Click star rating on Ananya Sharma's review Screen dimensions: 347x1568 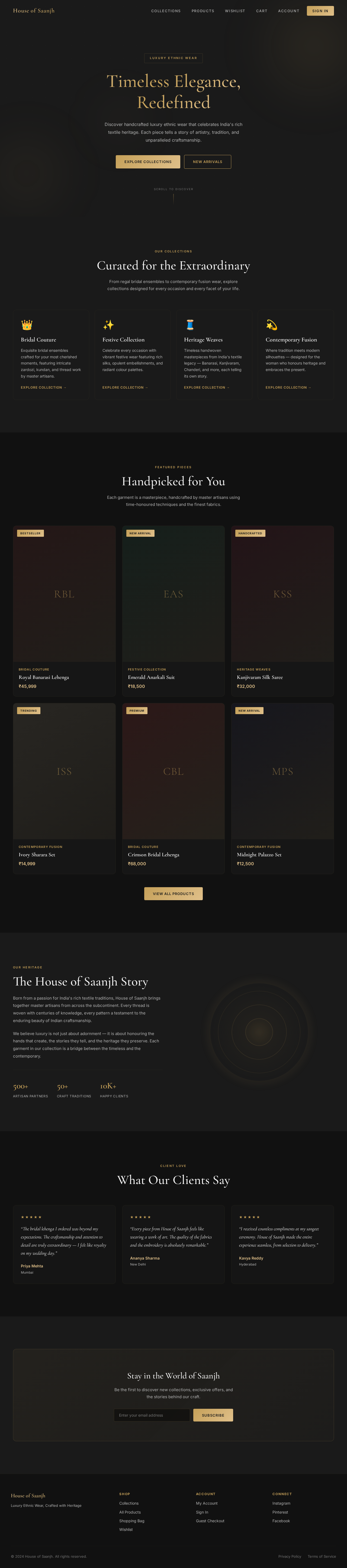(140, 1217)
